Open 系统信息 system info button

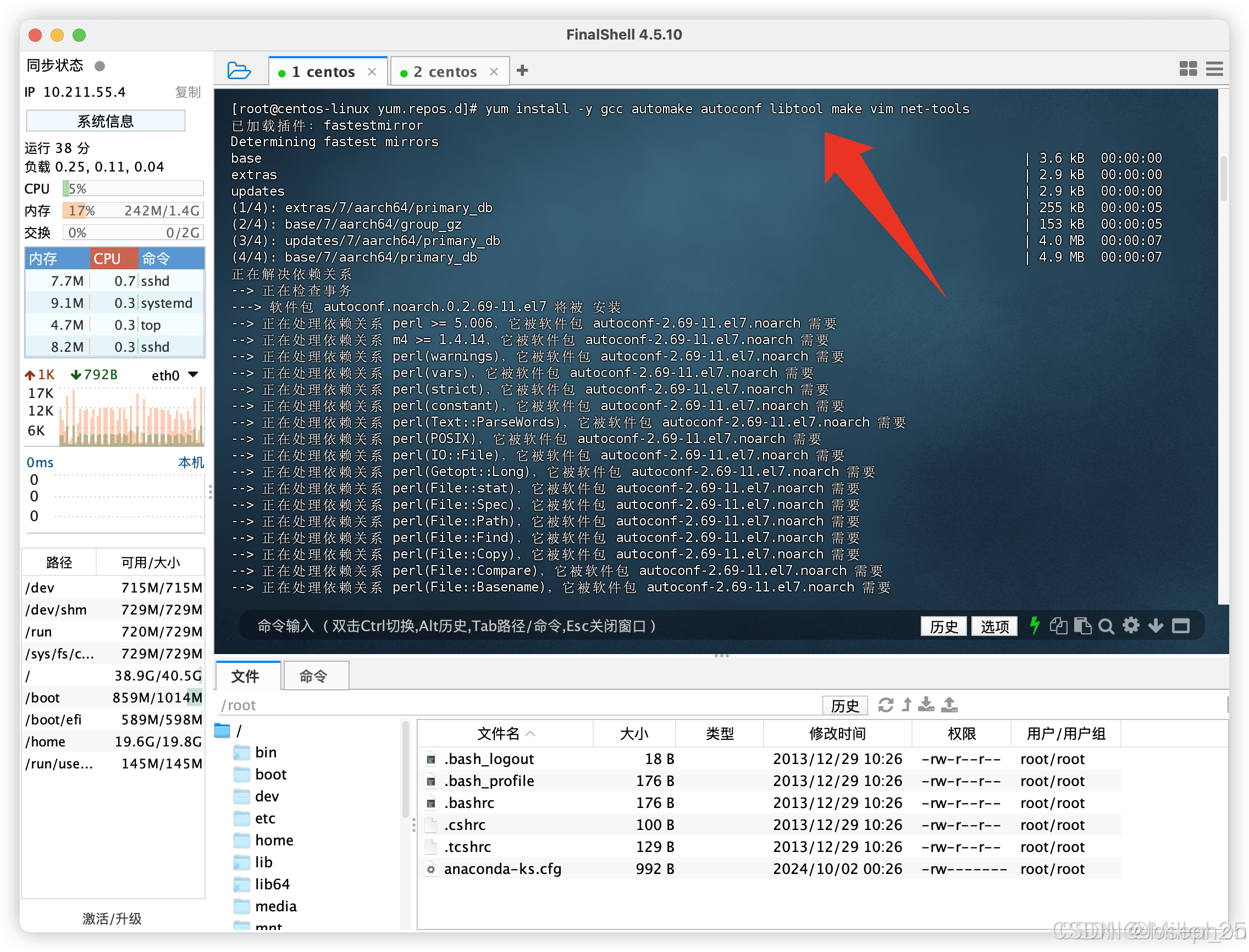[x=106, y=121]
